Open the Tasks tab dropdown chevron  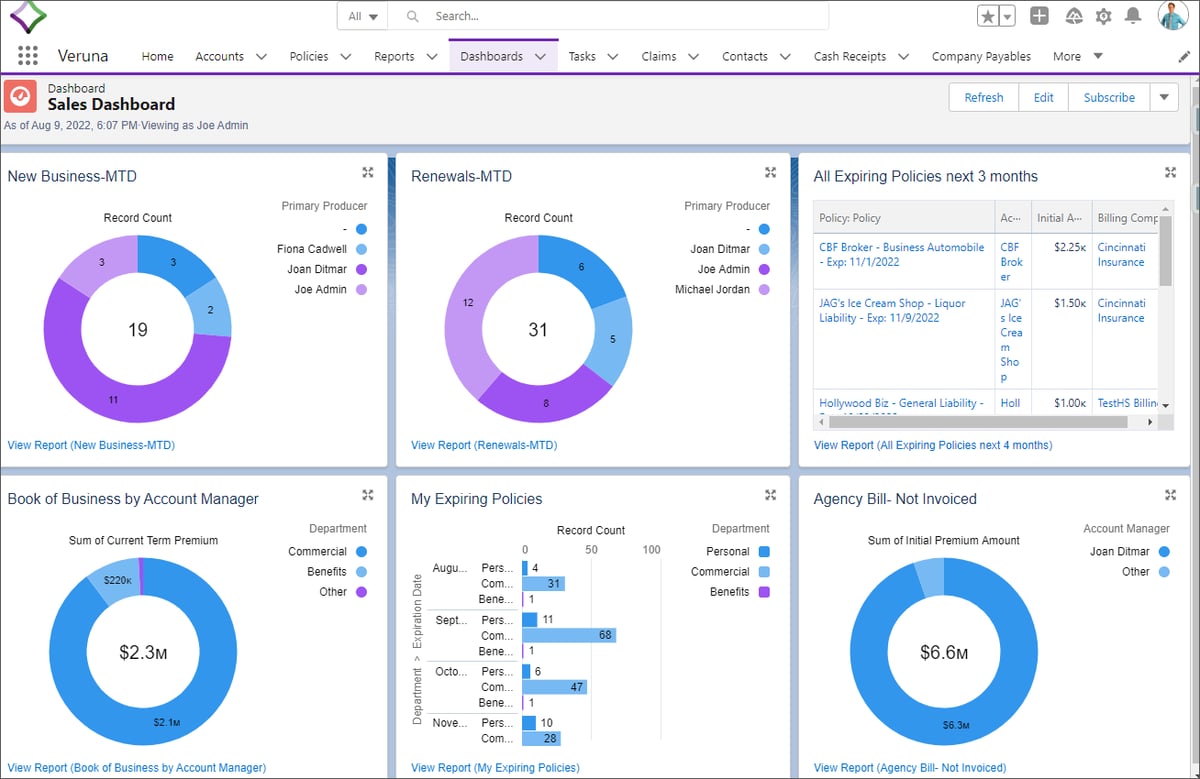(x=612, y=57)
